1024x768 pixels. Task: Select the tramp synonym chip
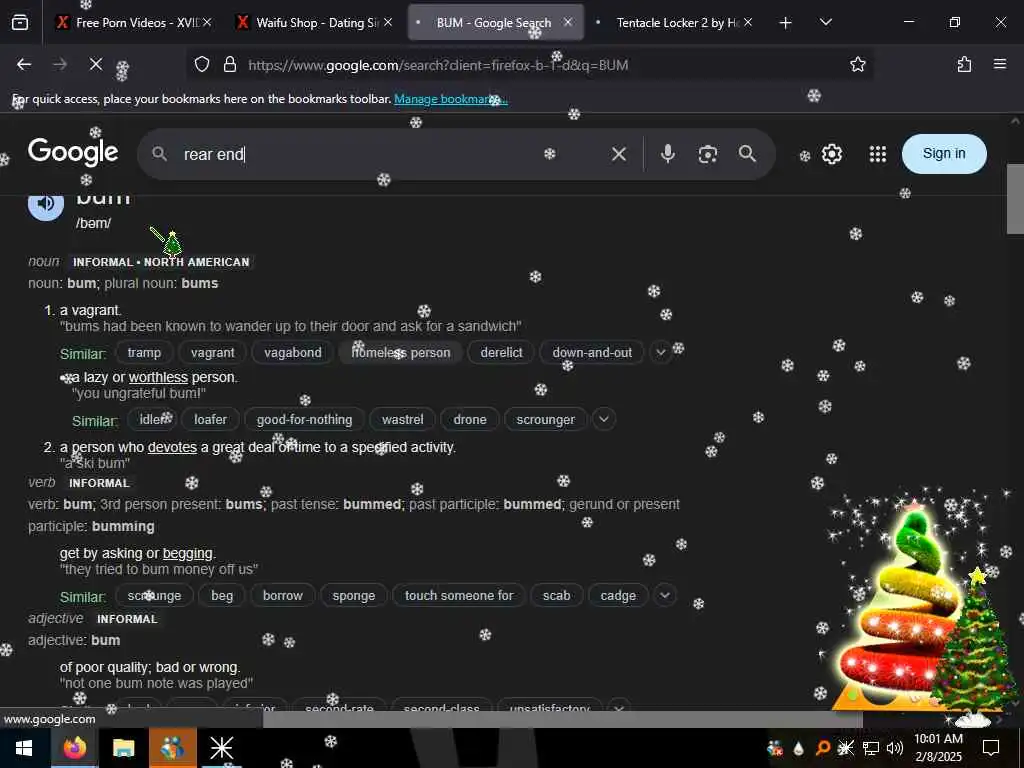144,353
